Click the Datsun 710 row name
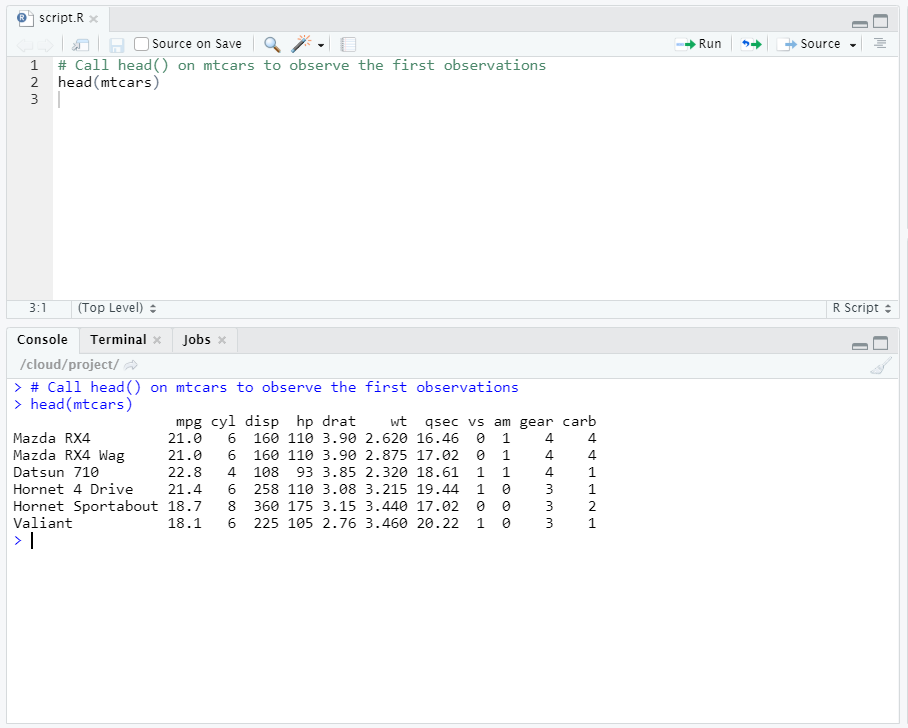 (x=56, y=473)
